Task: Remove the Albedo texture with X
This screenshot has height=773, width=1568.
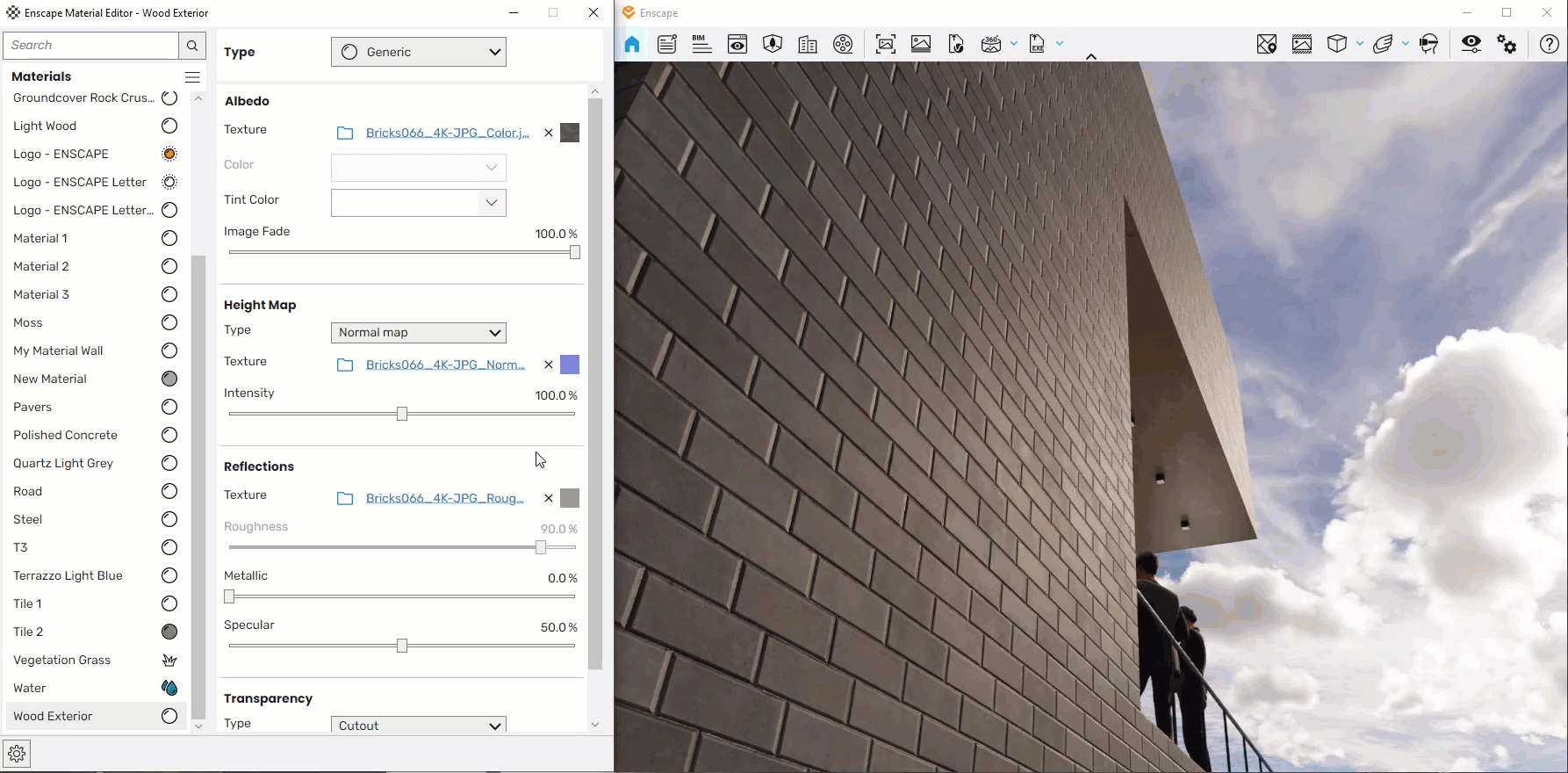Action: coord(549,133)
